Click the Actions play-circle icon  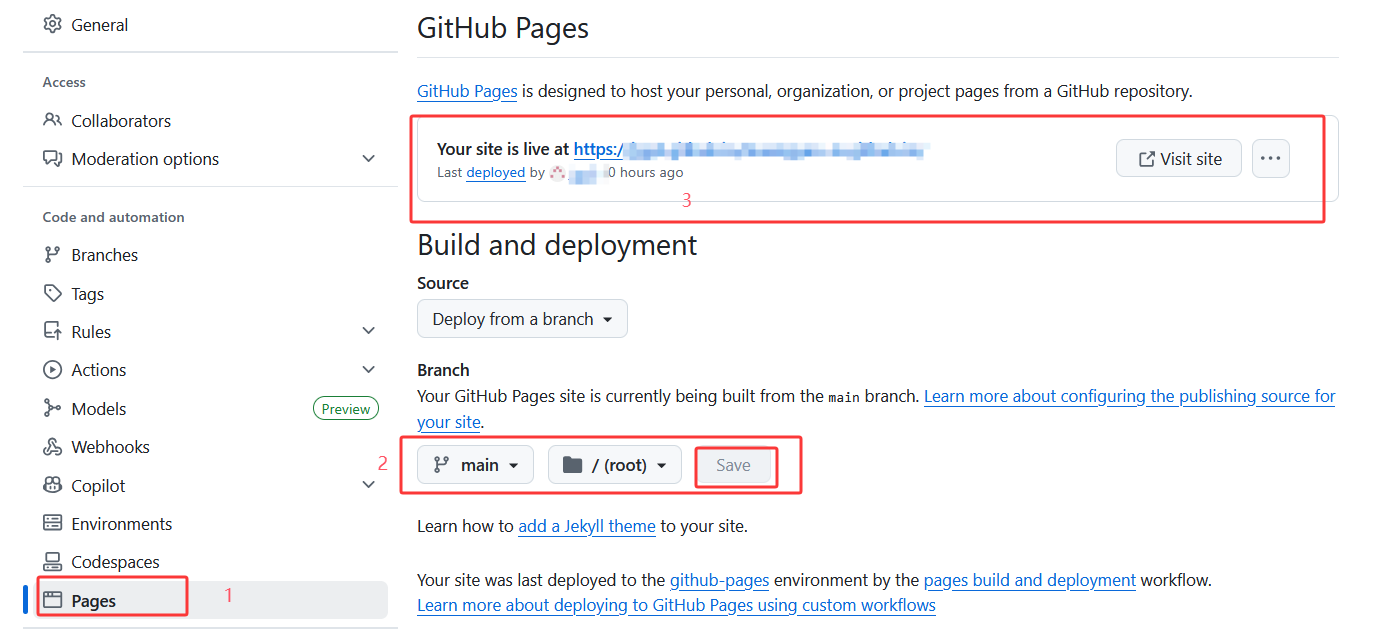coord(53,369)
